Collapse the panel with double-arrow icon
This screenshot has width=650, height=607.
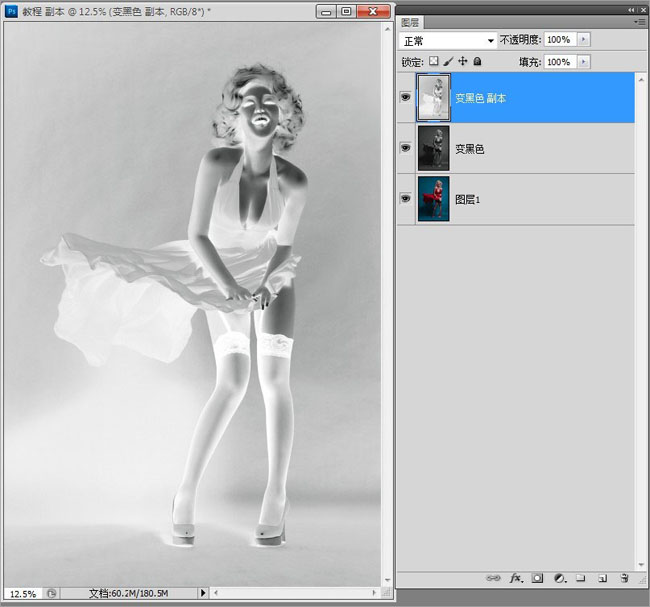pyautogui.click(x=631, y=10)
